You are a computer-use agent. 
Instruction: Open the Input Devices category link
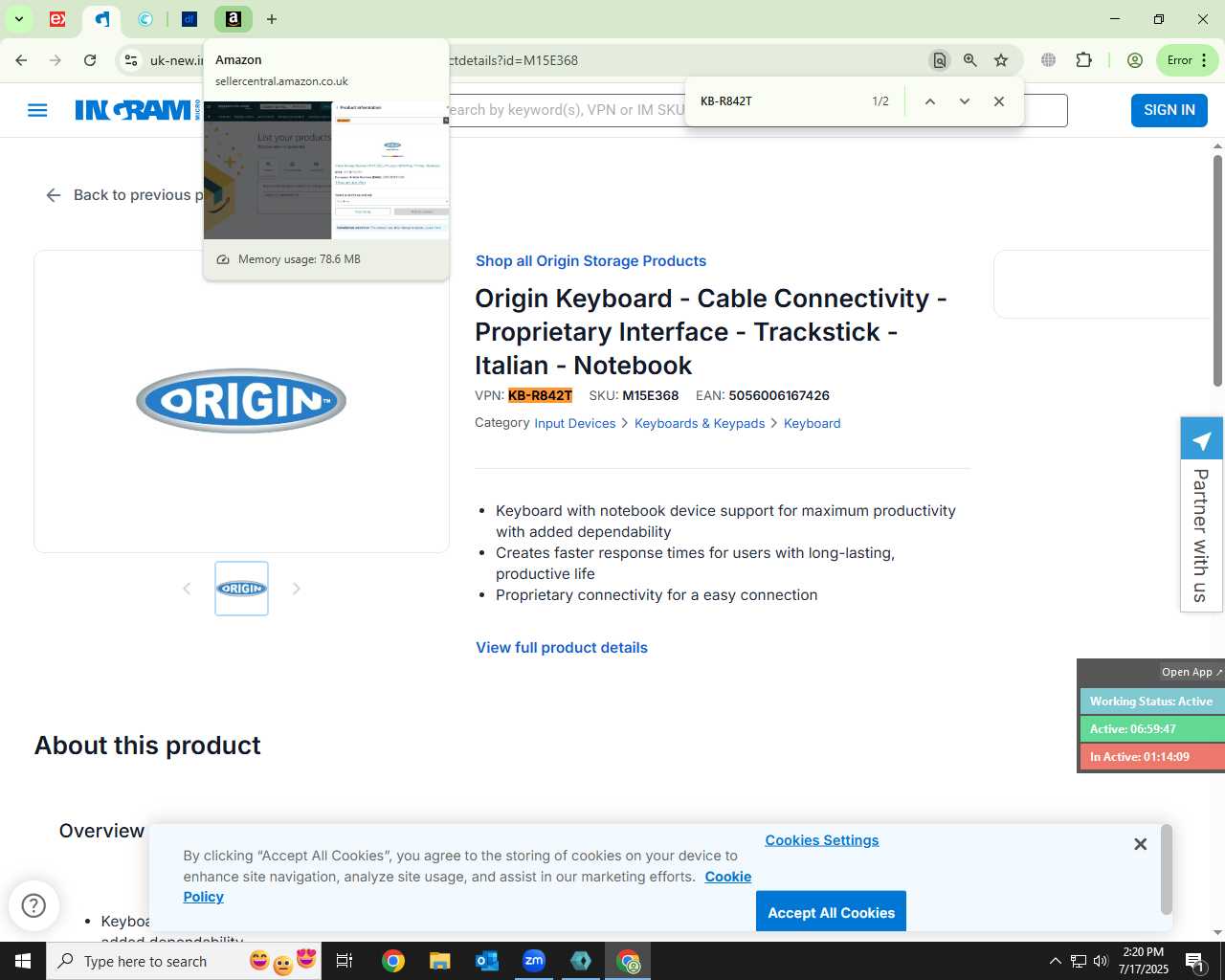pyautogui.click(x=575, y=423)
